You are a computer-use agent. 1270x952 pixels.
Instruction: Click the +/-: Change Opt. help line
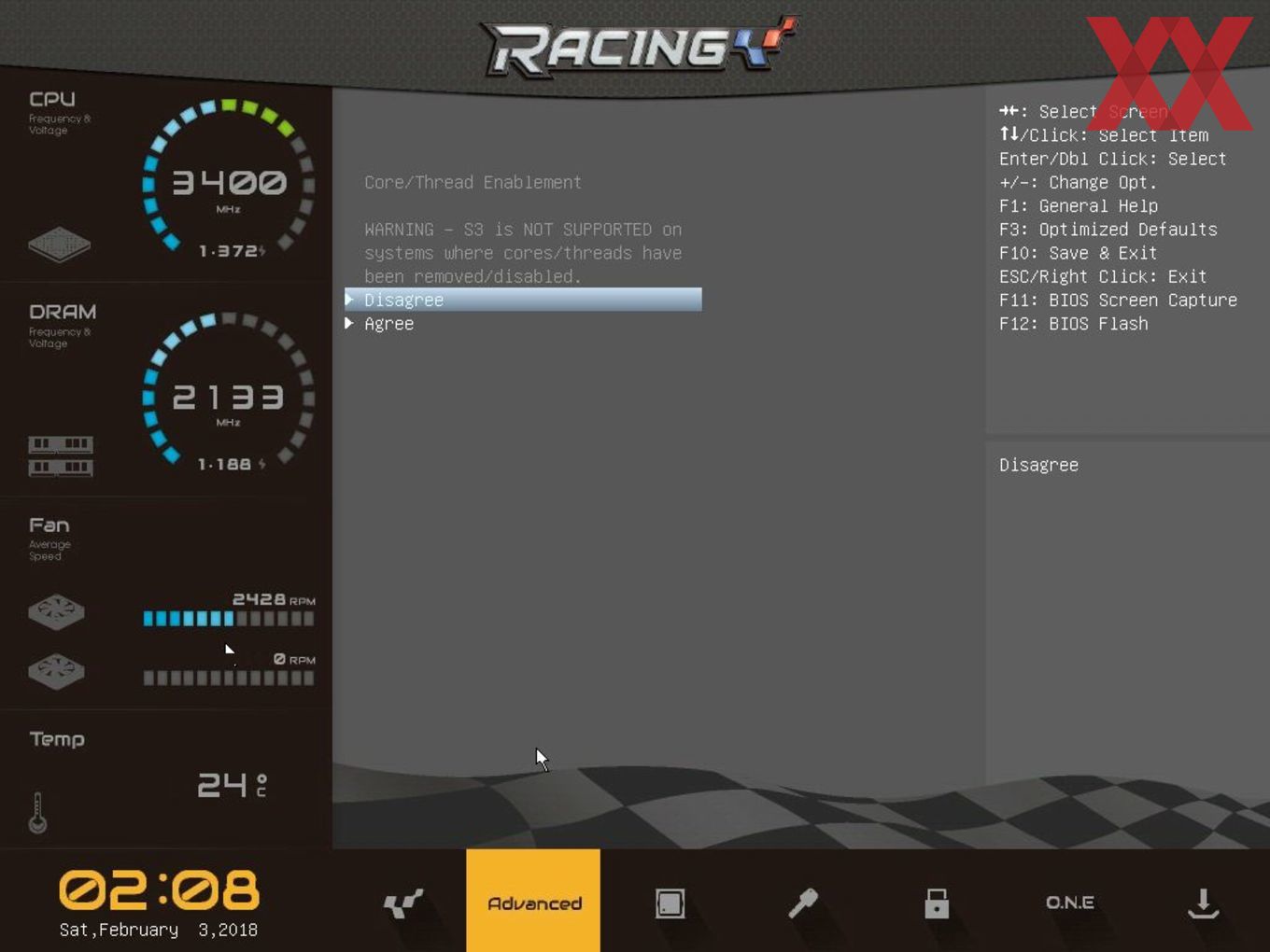tap(1078, 183)
